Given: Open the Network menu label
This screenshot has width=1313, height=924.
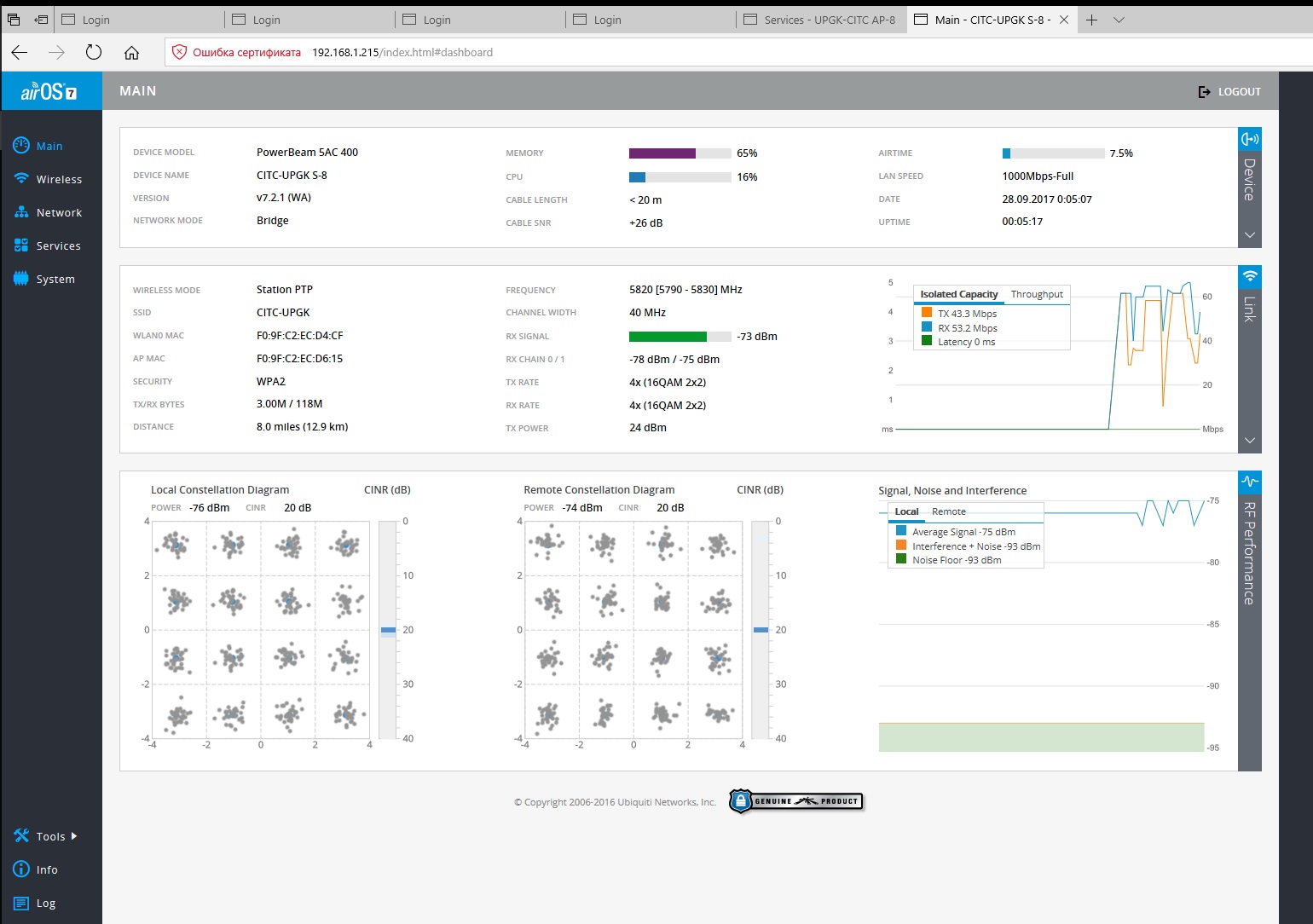Looking at the screenshot, I should pos(59,212).
